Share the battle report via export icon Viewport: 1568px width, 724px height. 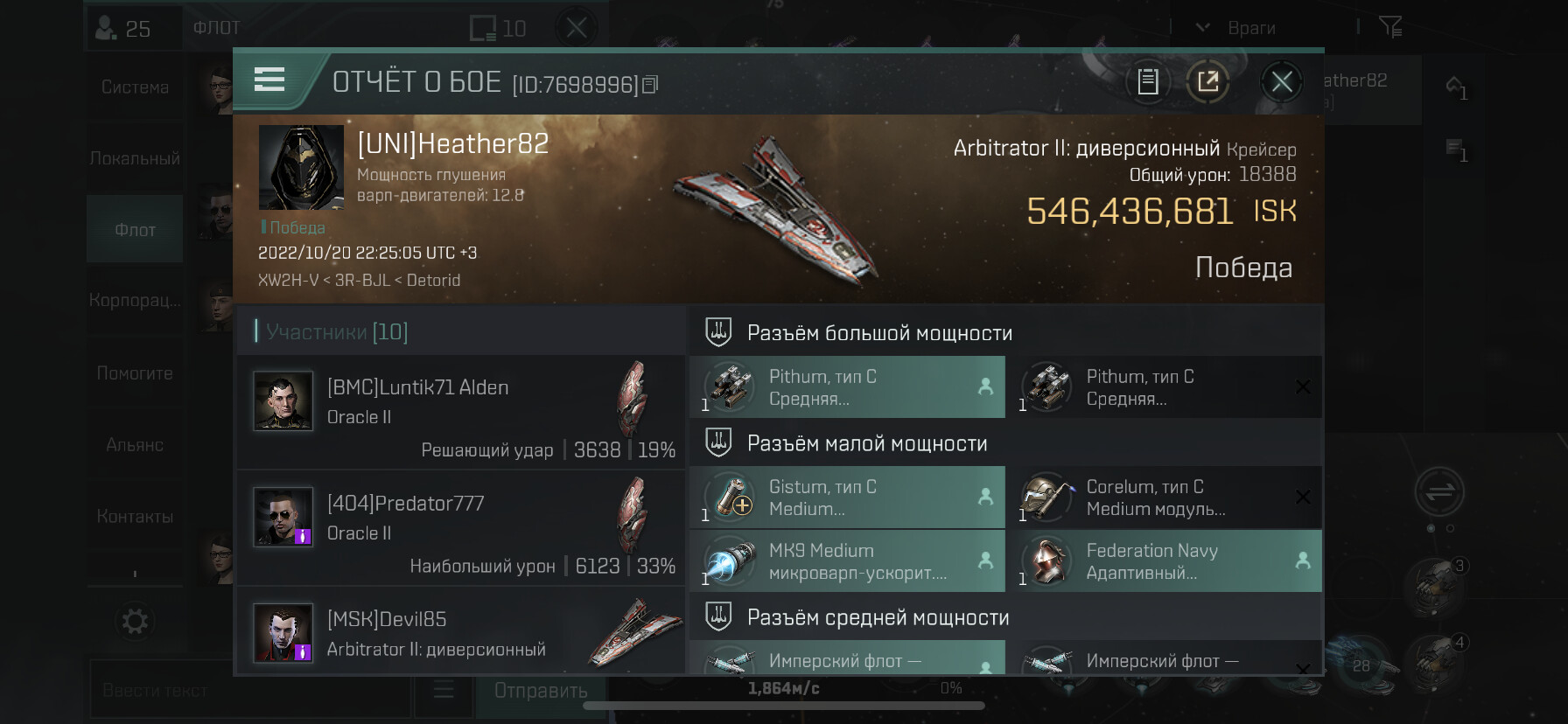point(1207,82)
